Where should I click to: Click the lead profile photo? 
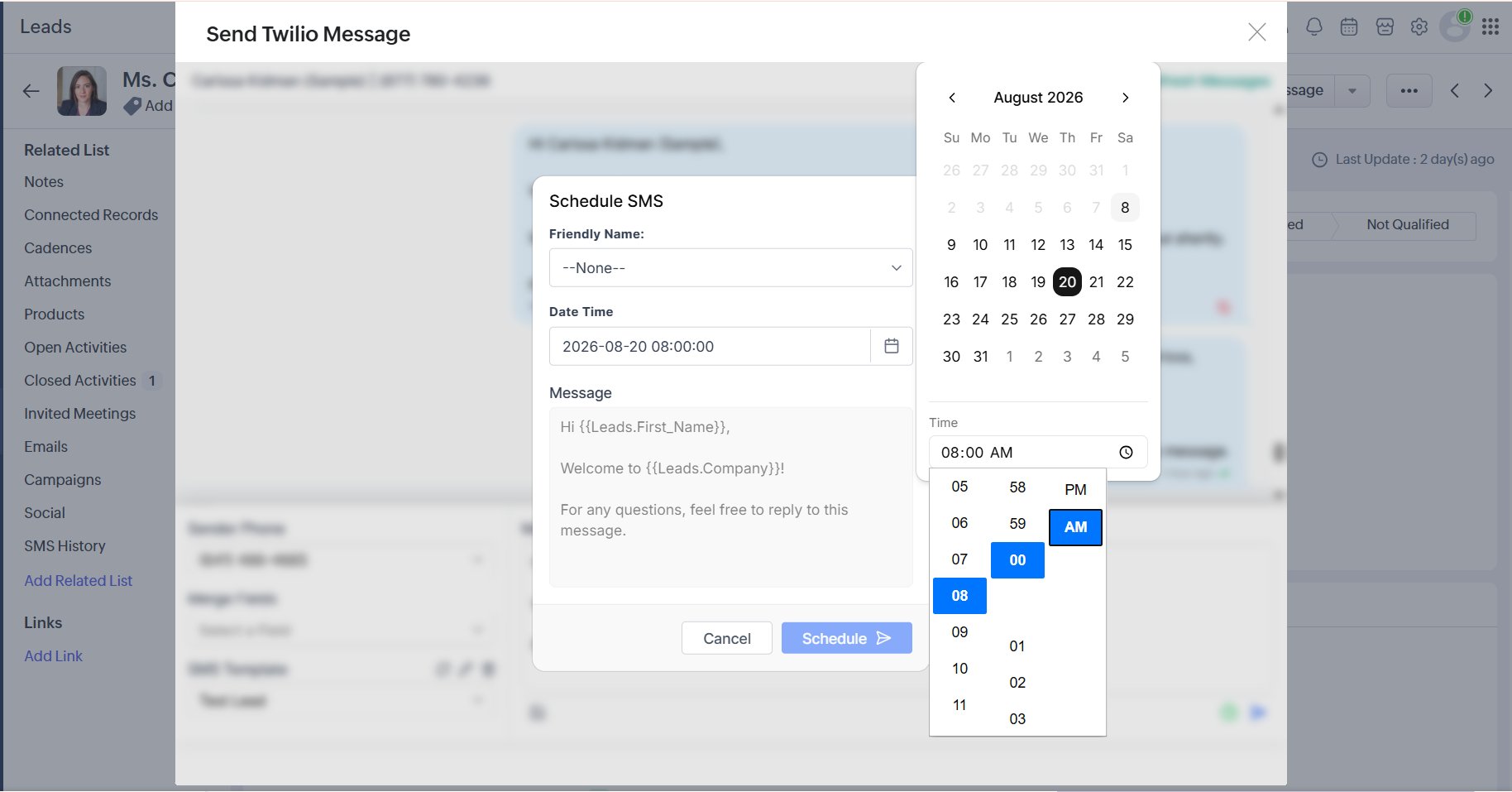click(x=82, y=91)
